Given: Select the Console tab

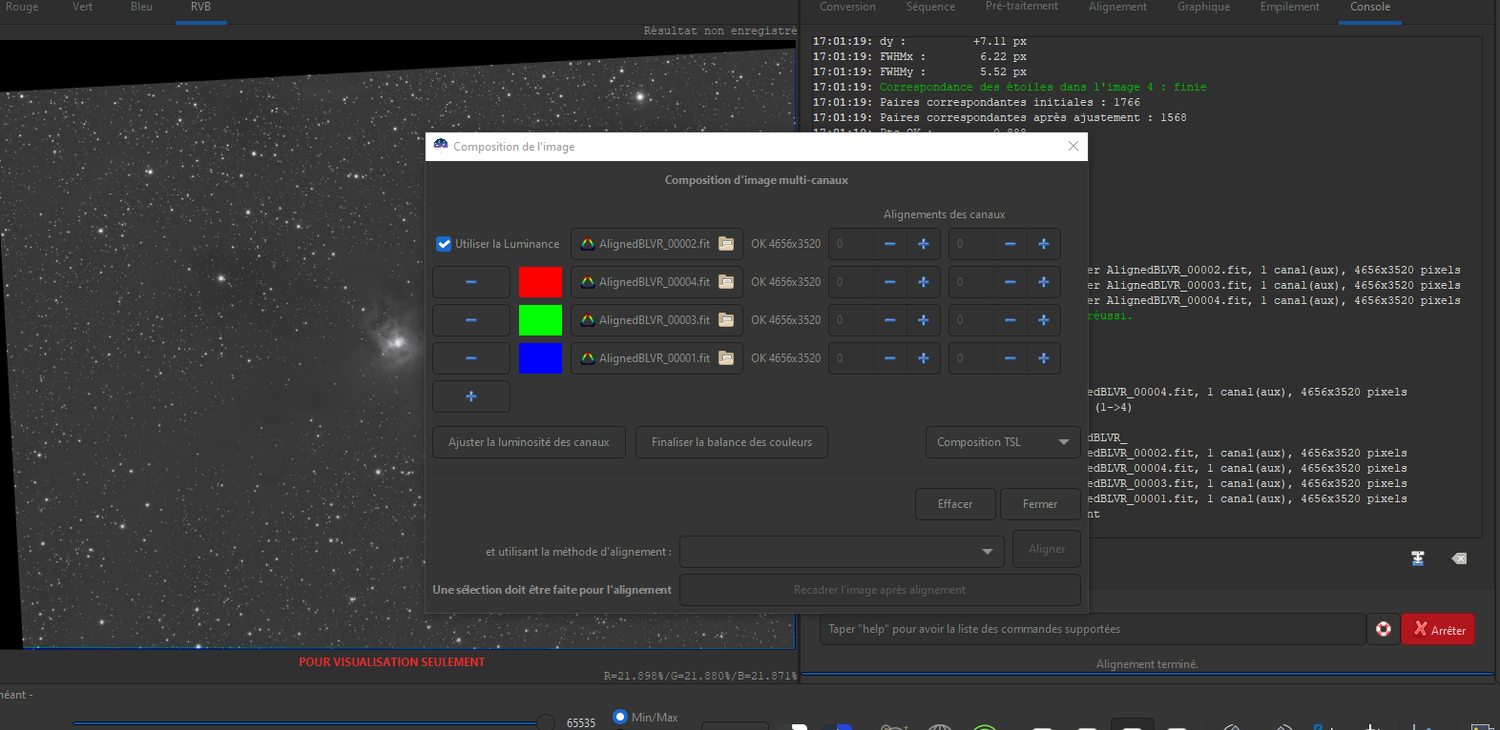Looking at the screenshot, I should (1370, 8).
